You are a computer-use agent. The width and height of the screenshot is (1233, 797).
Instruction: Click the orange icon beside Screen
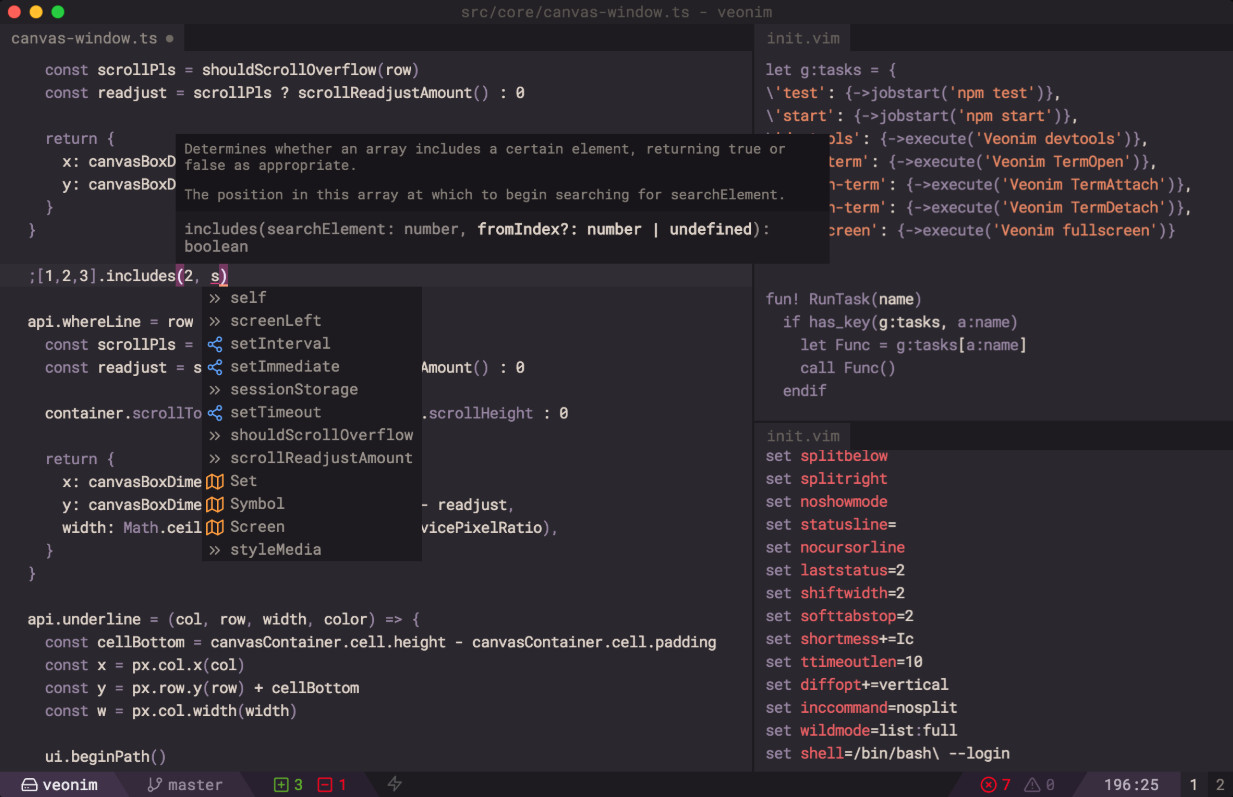[215, 527]
